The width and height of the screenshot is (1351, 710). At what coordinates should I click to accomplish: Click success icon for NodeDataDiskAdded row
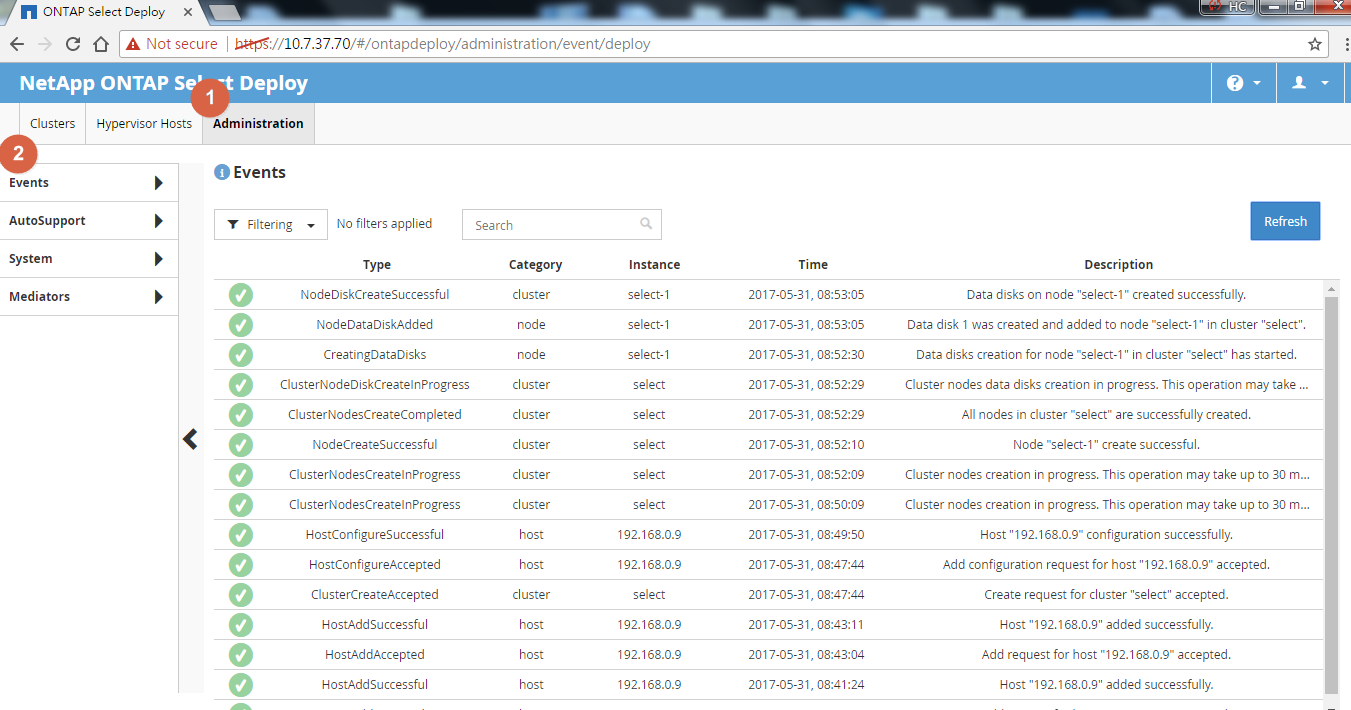click(241, 325)
